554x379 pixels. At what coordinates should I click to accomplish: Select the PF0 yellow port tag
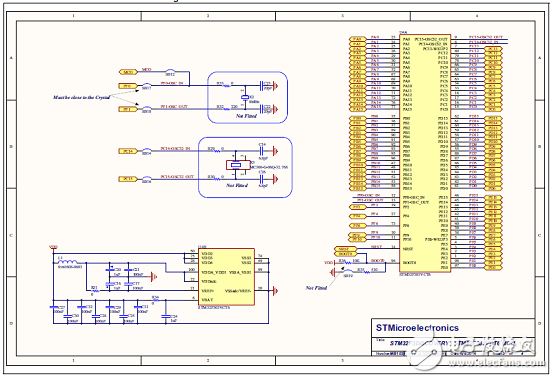tap(128, 86)
